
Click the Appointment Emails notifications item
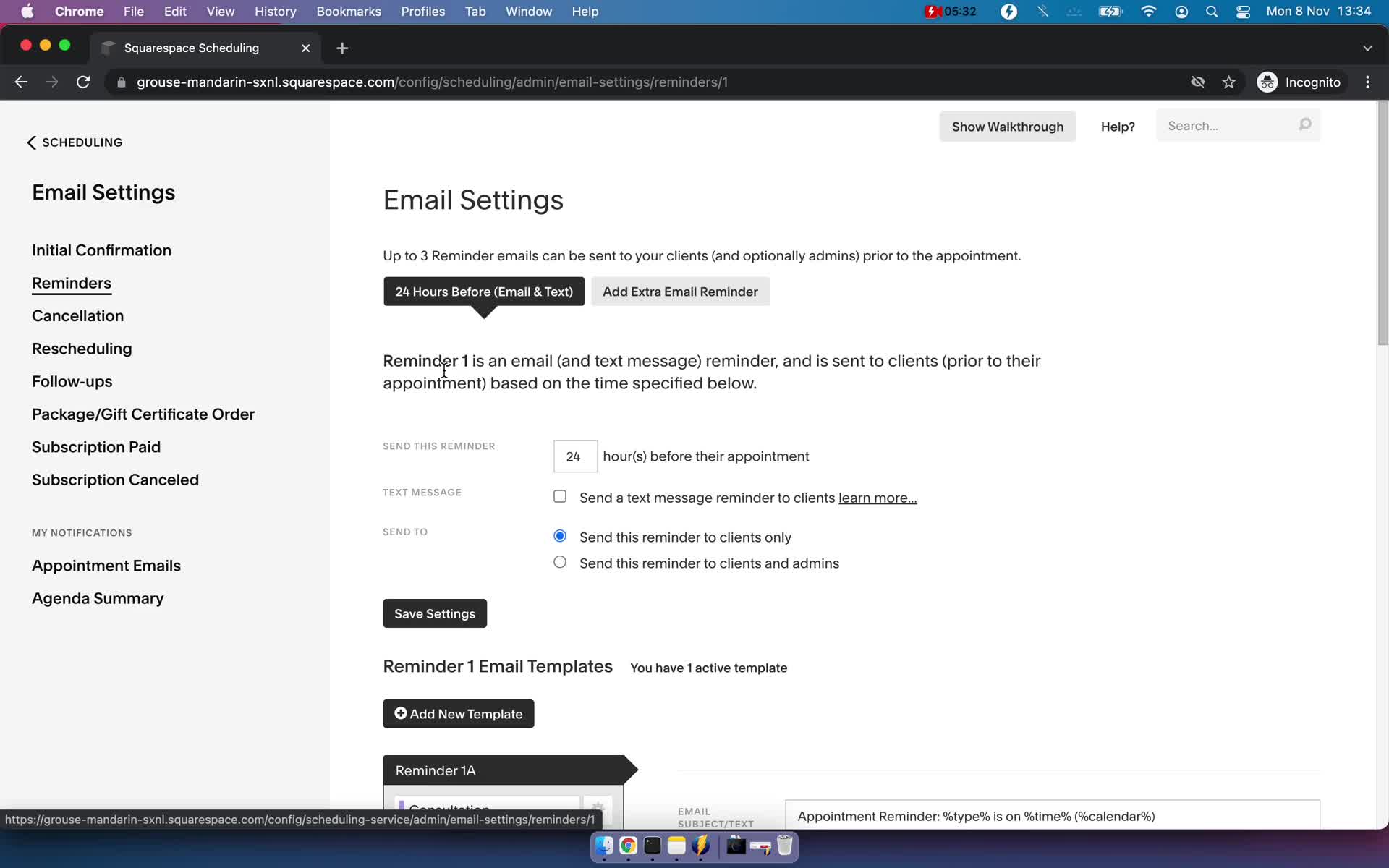point(106,565)
